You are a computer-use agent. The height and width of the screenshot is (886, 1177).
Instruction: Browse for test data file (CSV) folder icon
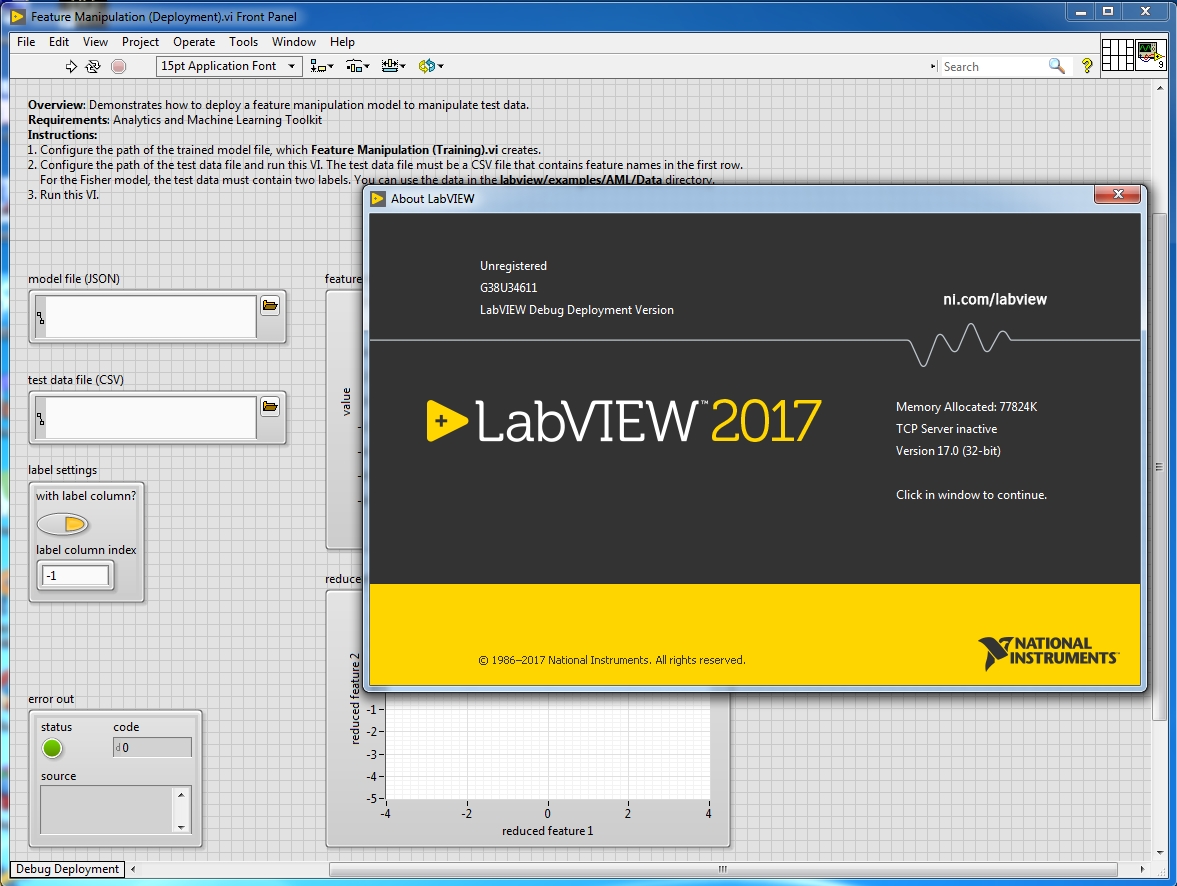270,407
